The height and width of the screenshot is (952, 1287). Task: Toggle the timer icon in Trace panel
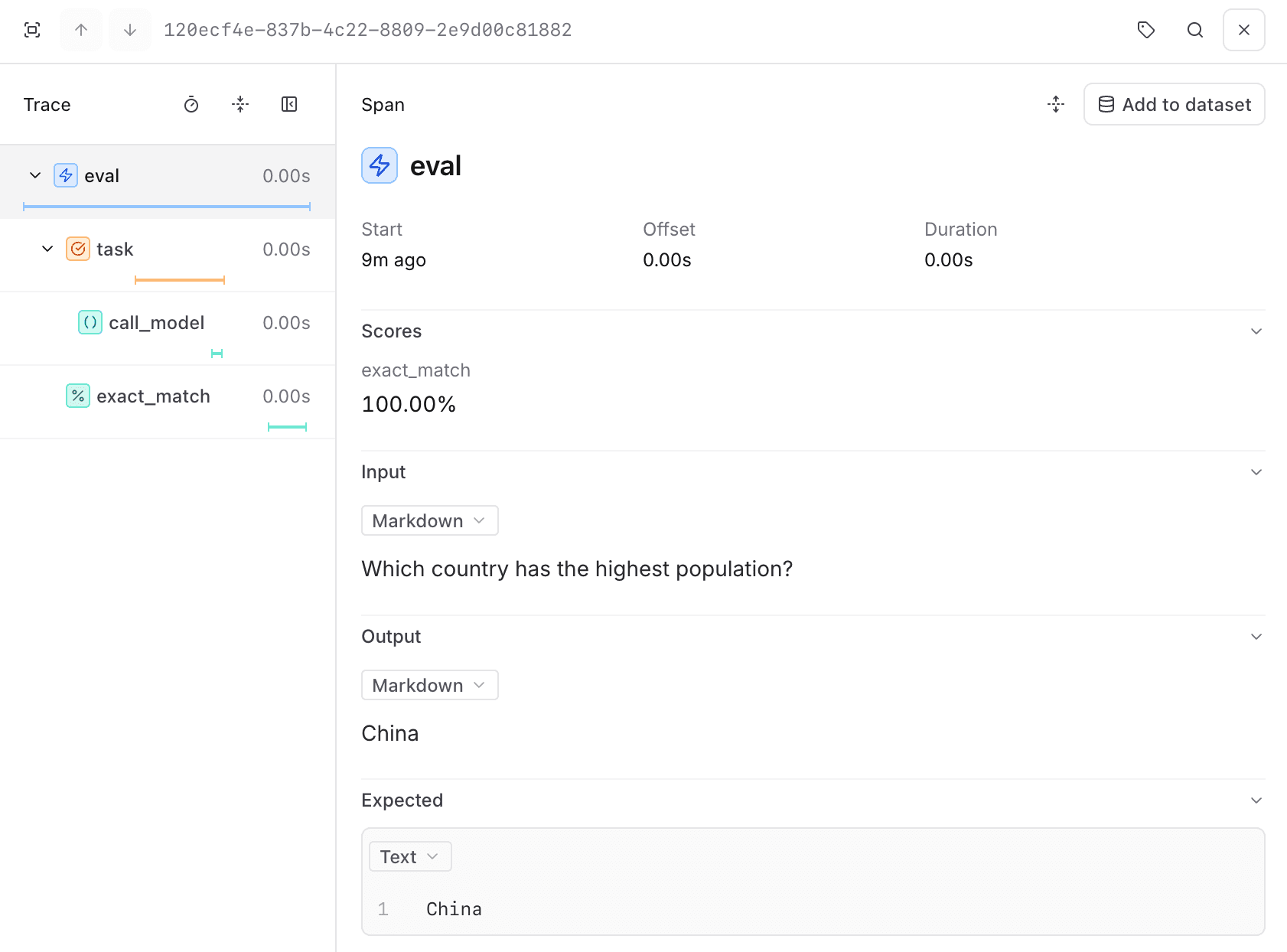point(191,105)
